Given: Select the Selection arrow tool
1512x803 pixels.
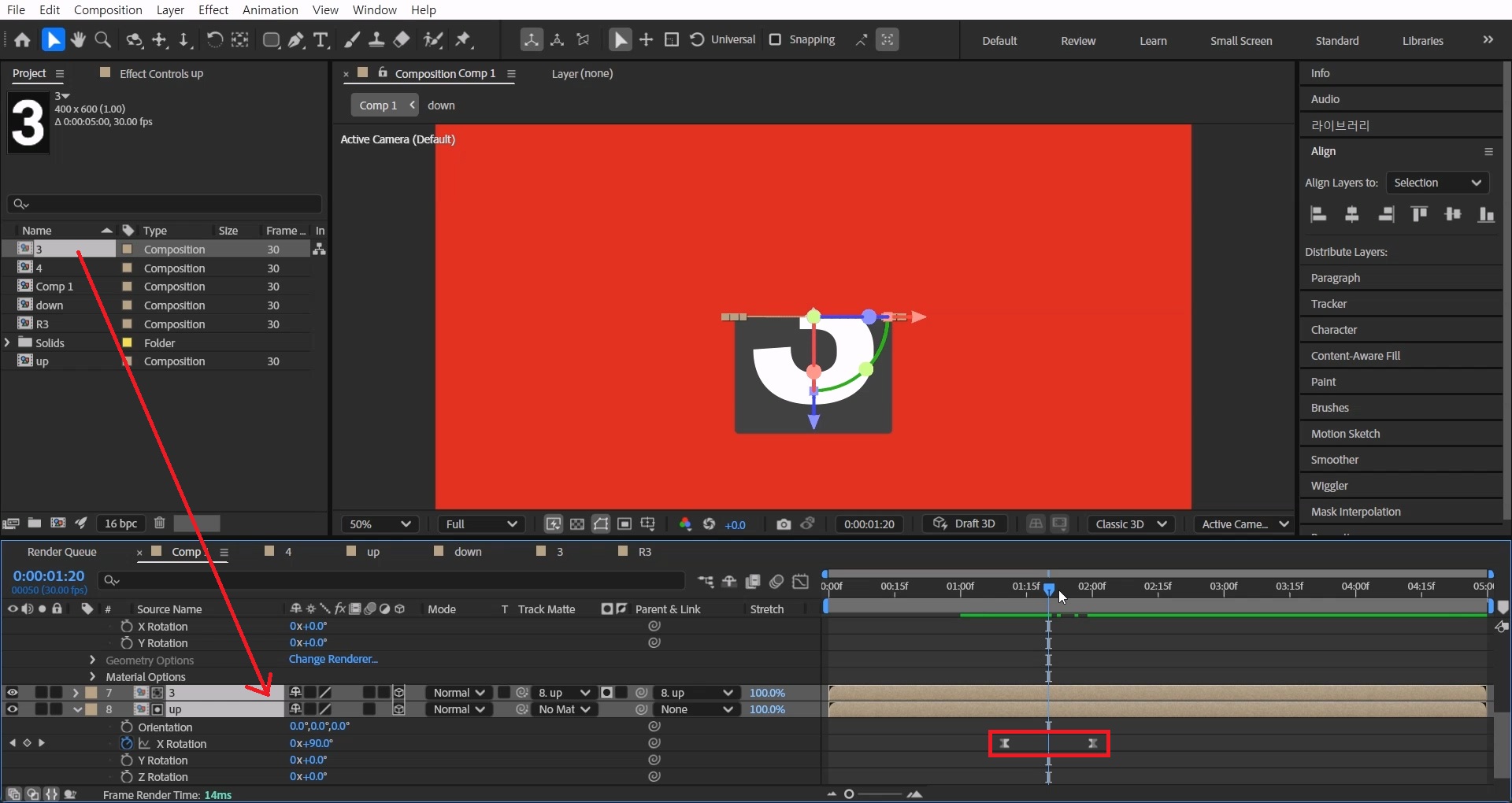Looking at the screenshot, I should tap(53, 40).
